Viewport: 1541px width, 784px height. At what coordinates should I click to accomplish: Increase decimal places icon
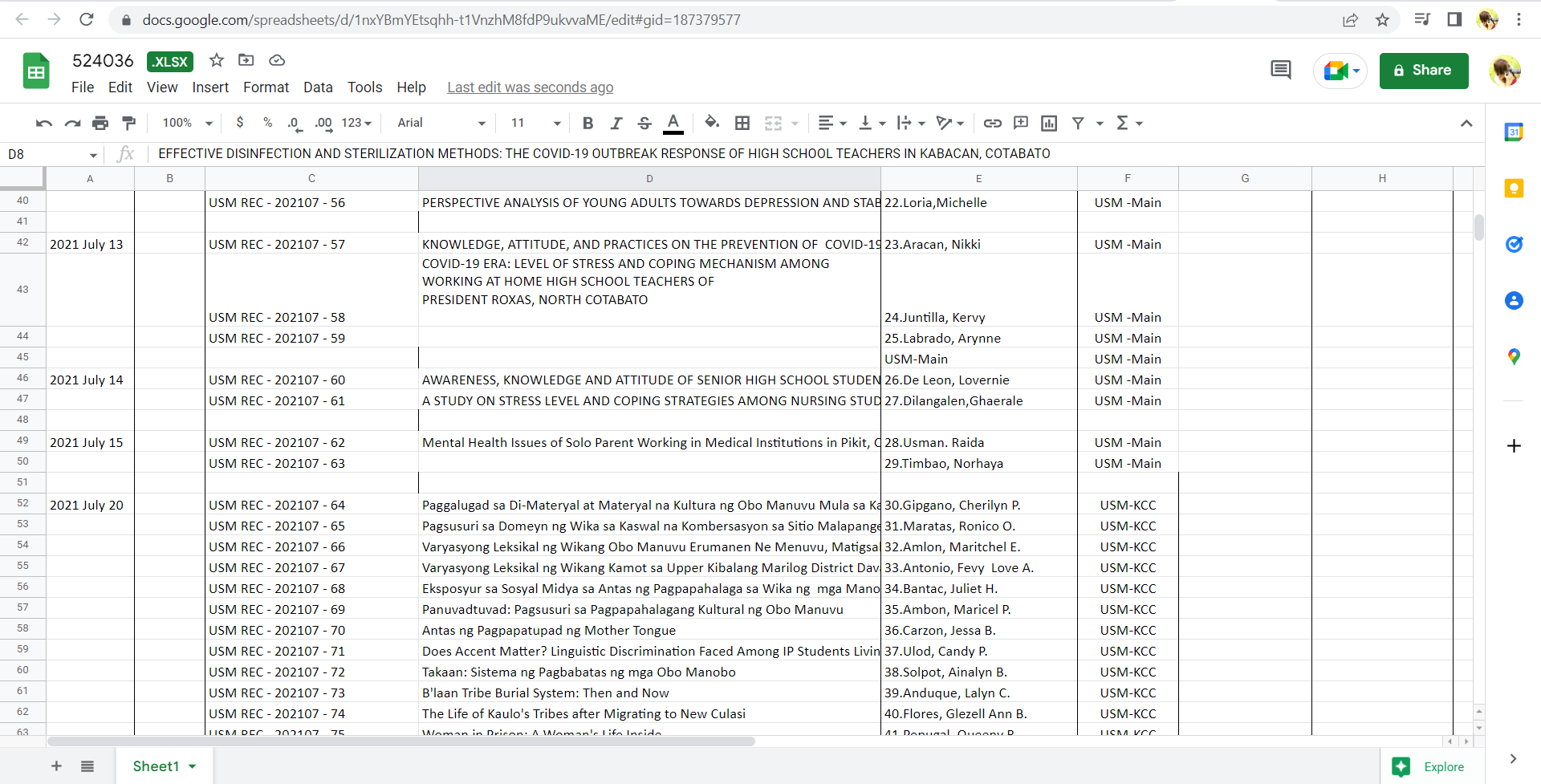pyautogui.click(x=323, y=123)
